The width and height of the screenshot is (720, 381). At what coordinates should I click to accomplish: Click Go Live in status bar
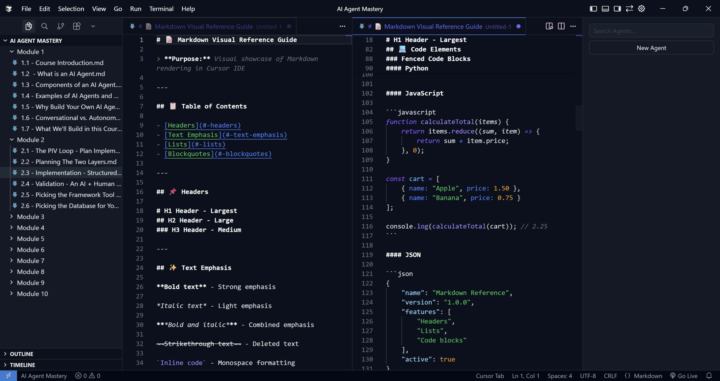click(x=684, y=376)
